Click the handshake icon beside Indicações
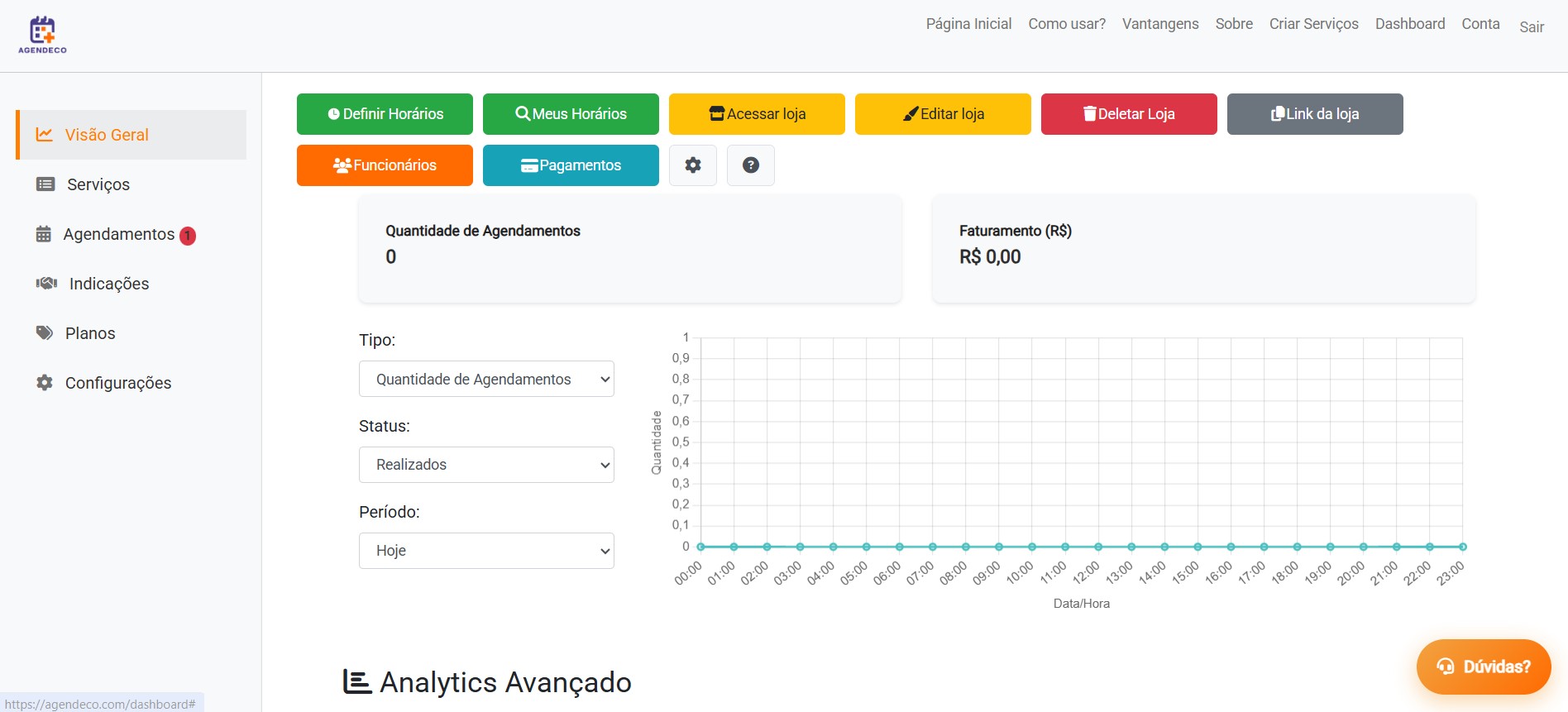 pyautogui.click(x=46, y=284)
